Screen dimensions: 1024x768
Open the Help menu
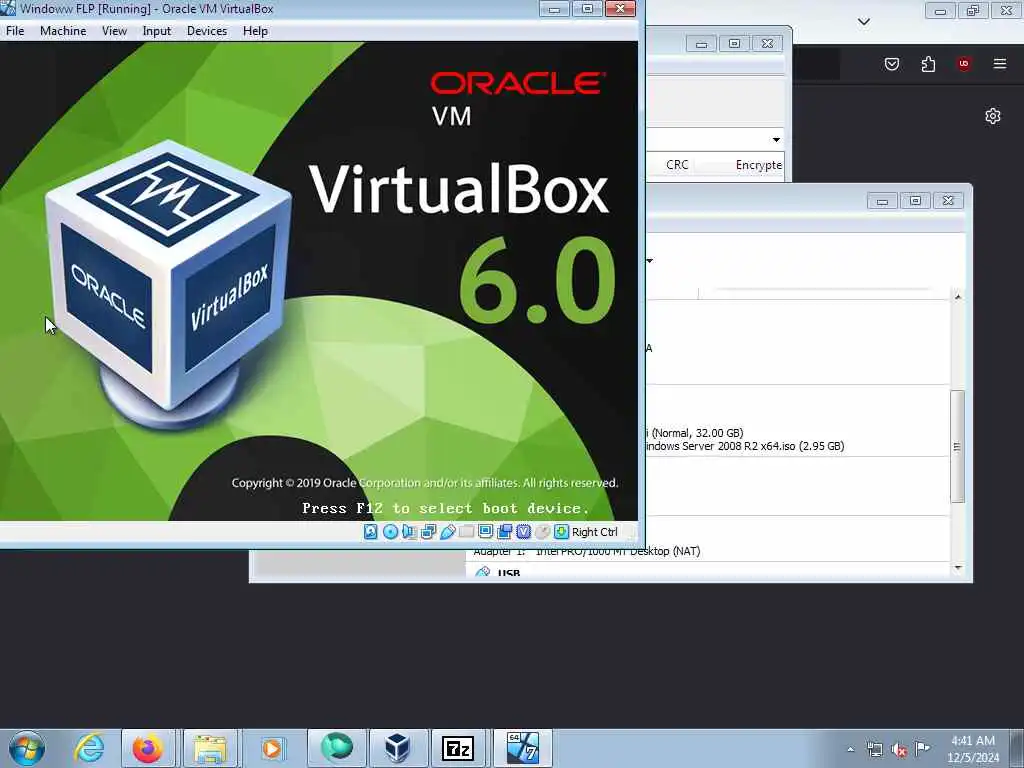pyautogui.click(x=255, y=31)
